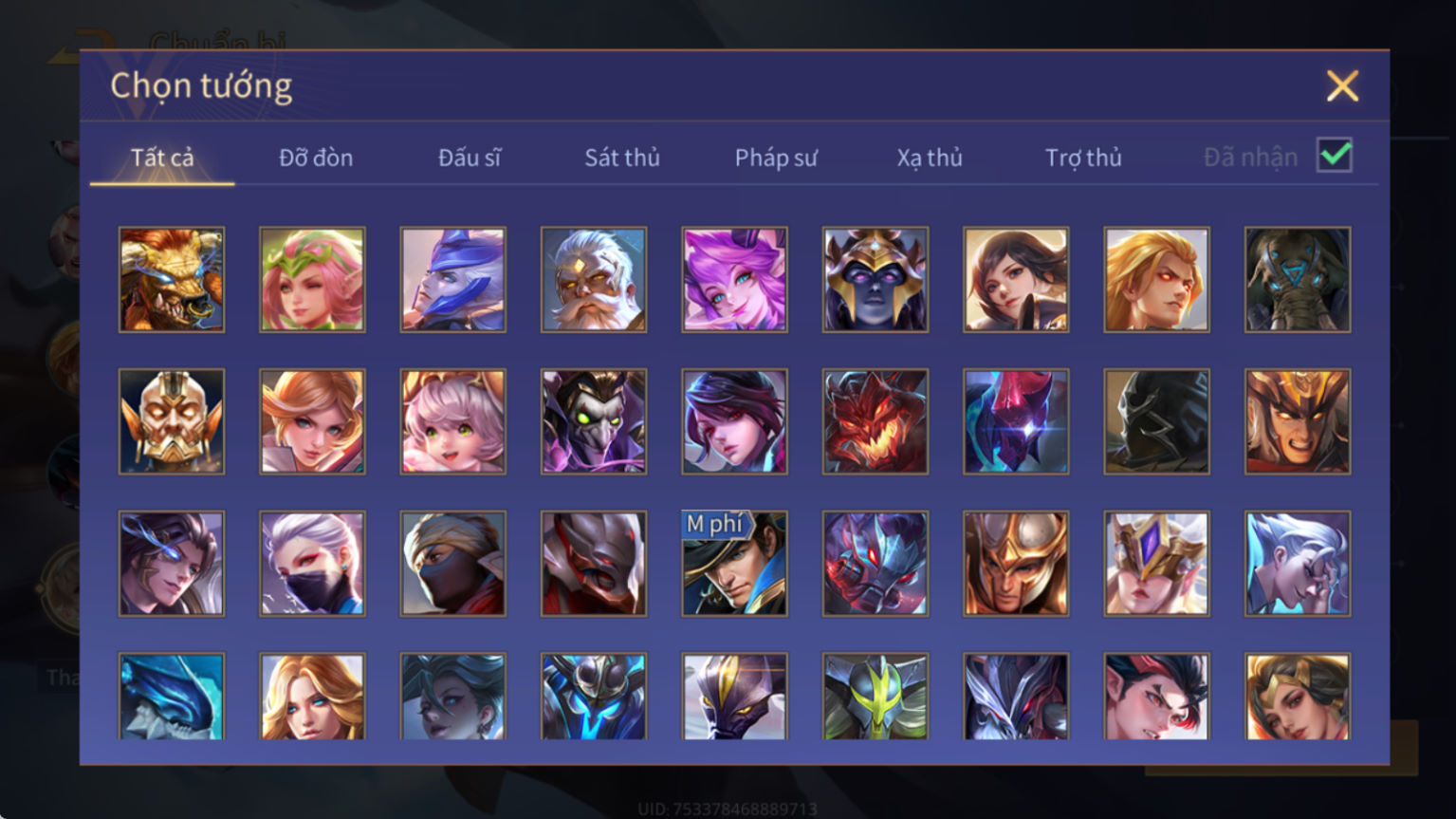1456x819 pixels.
Task: Open the Xạ thủ tab
Action: [x=930, y=158]
